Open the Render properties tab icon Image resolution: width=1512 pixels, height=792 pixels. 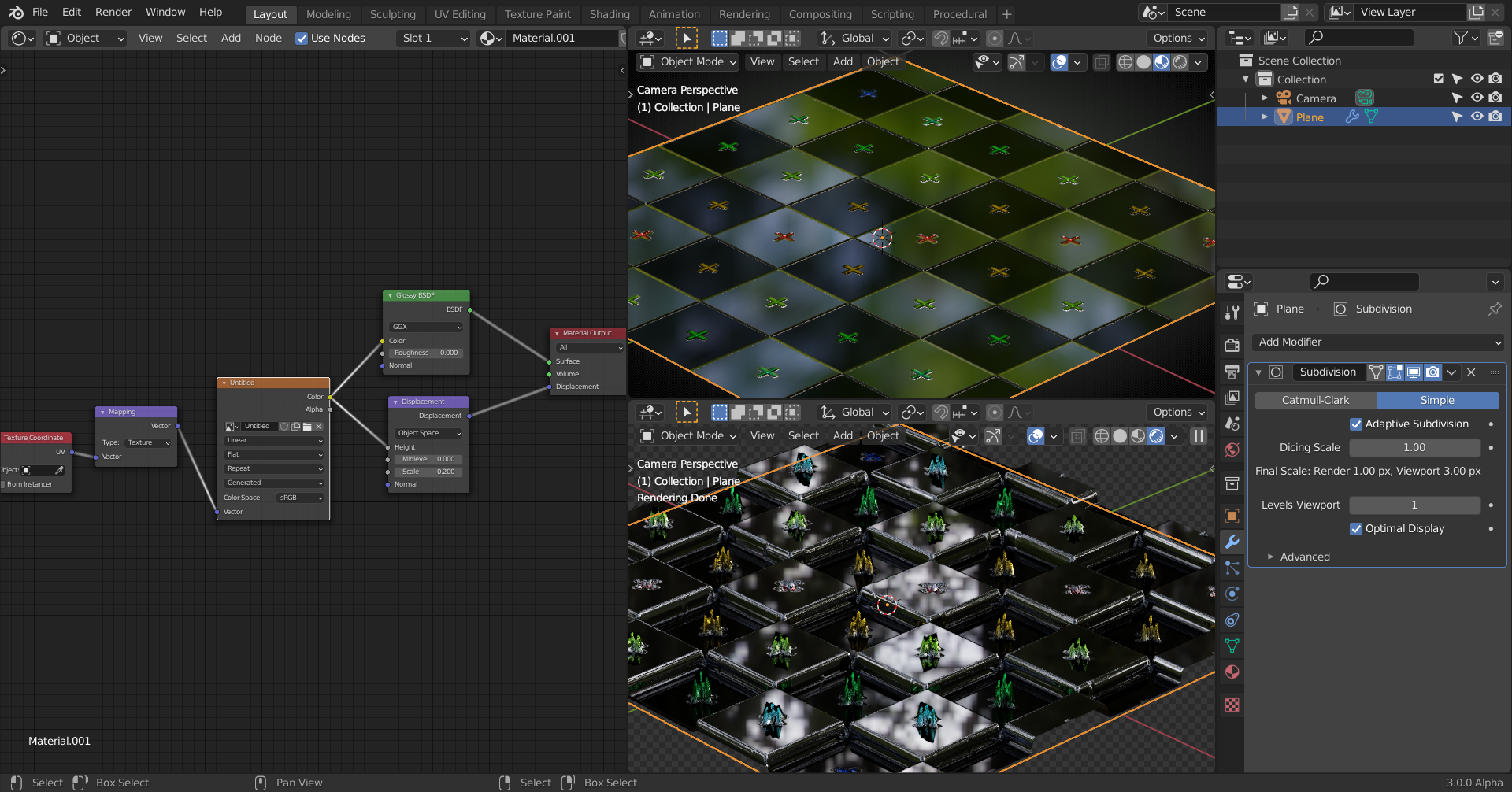click(1232, 345)
